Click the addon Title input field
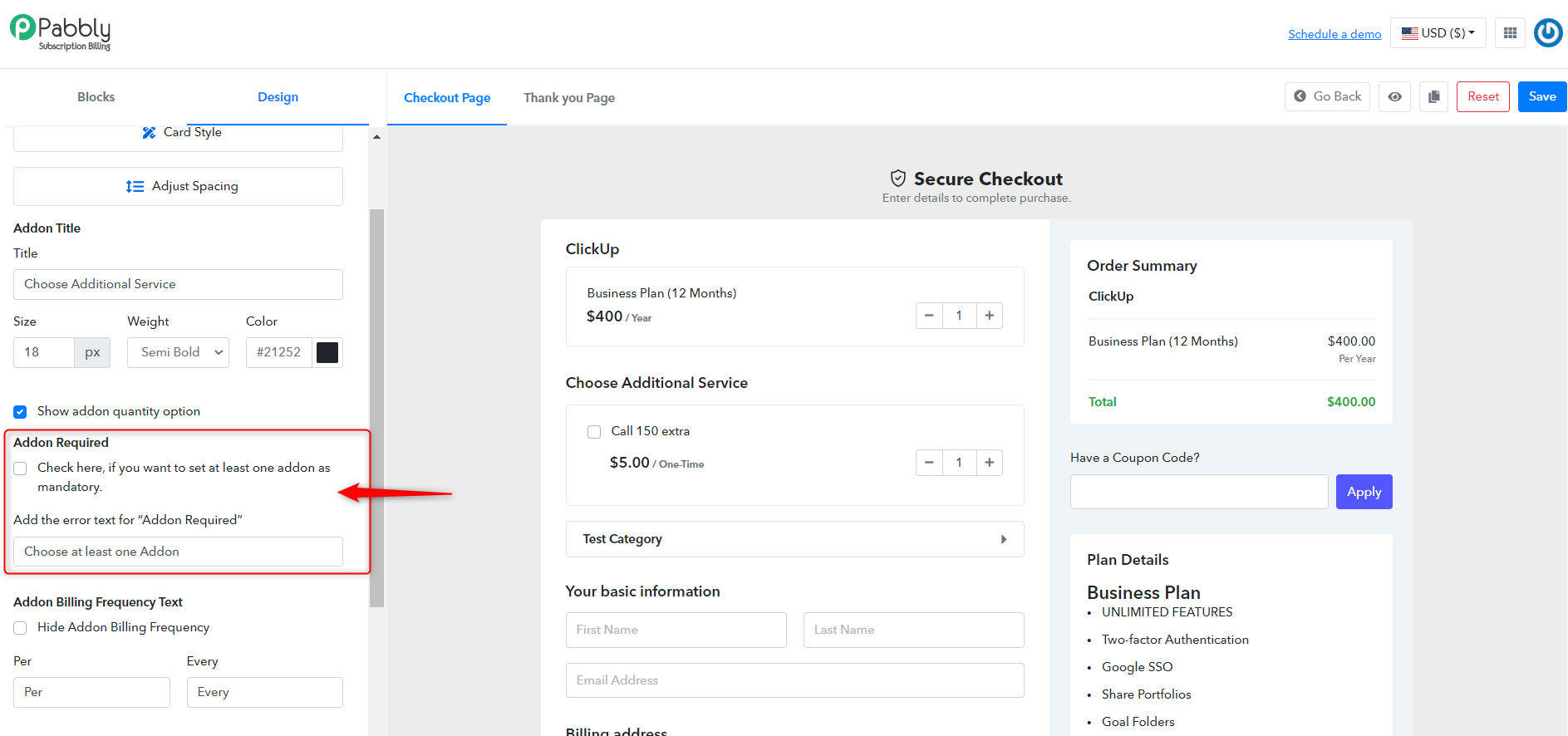 coord(178,284)
